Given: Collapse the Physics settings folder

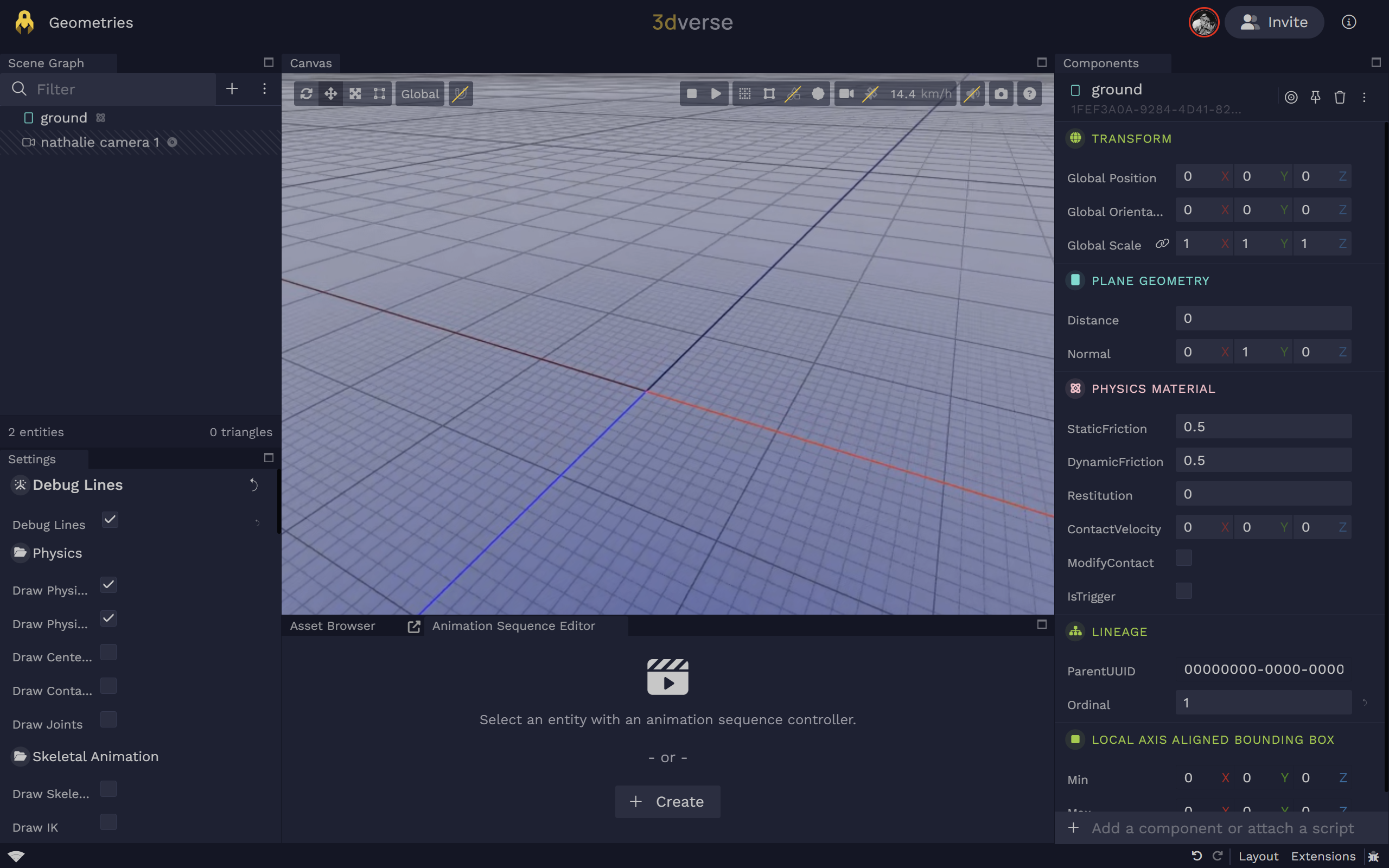Looking at the screenshot, I should coord(20,553).
